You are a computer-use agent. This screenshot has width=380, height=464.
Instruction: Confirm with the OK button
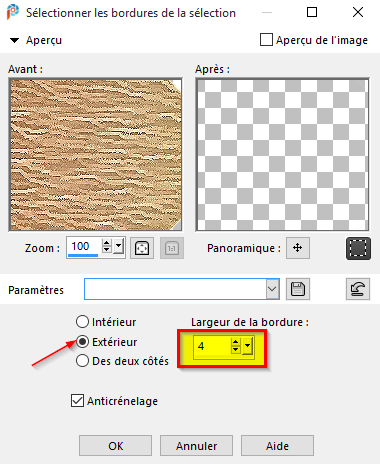(115, 445)
